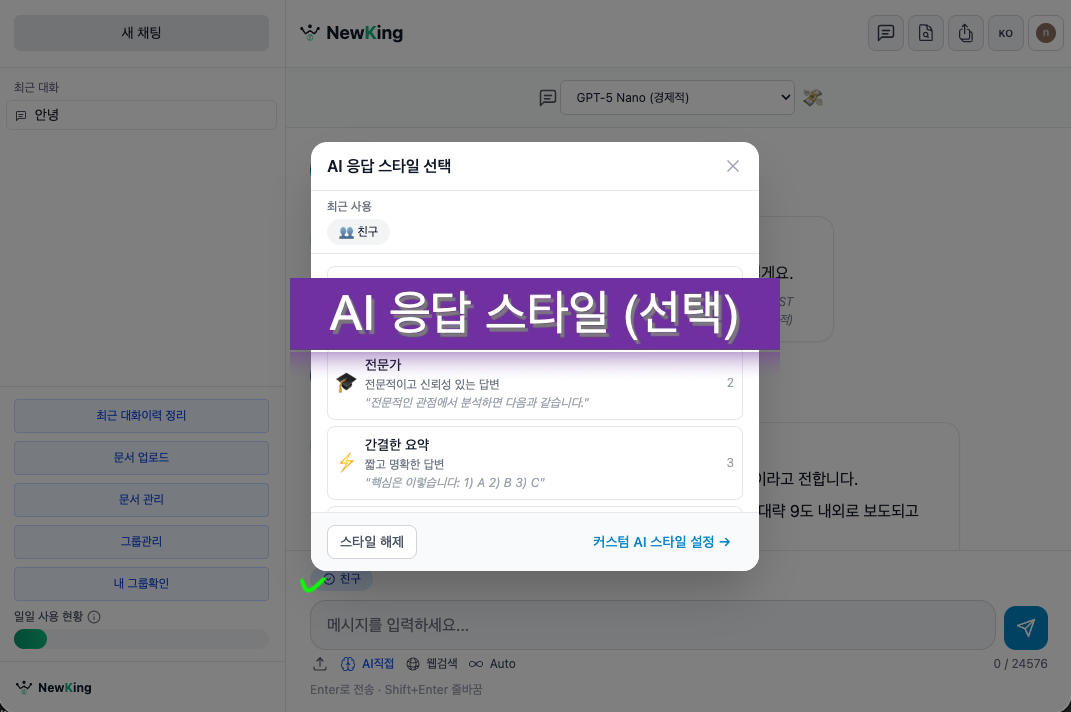Open the GPT-5 Nano model dropdown

pos(677,97)
